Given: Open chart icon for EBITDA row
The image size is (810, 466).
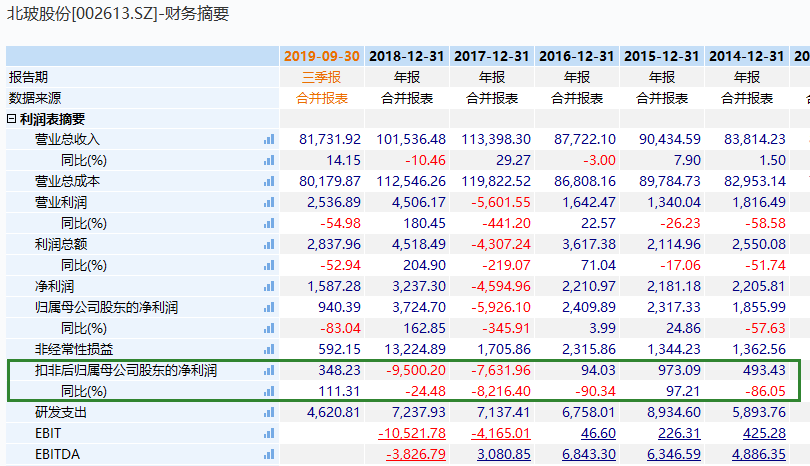Looking at the screenshot, I should [269, 455].
